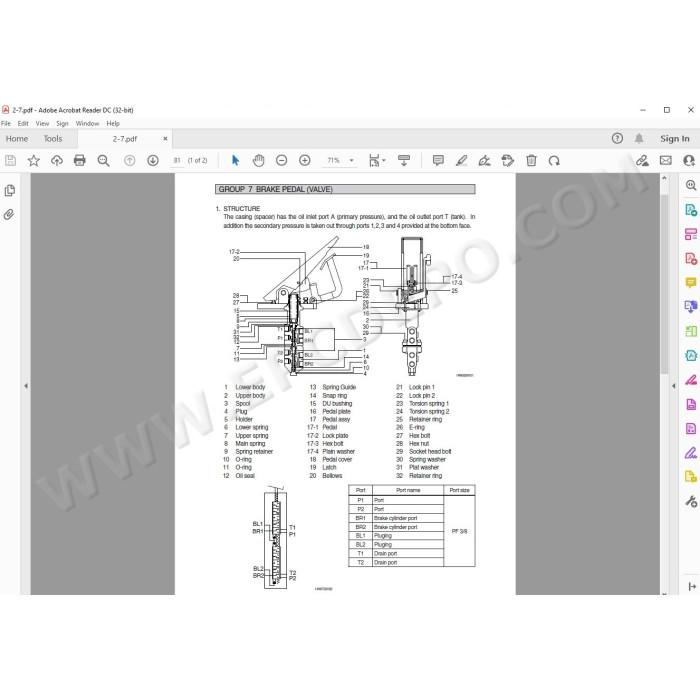Open the File menu
Image resolution: width=700 pixels, height=700 pixels.
point(6,123)
